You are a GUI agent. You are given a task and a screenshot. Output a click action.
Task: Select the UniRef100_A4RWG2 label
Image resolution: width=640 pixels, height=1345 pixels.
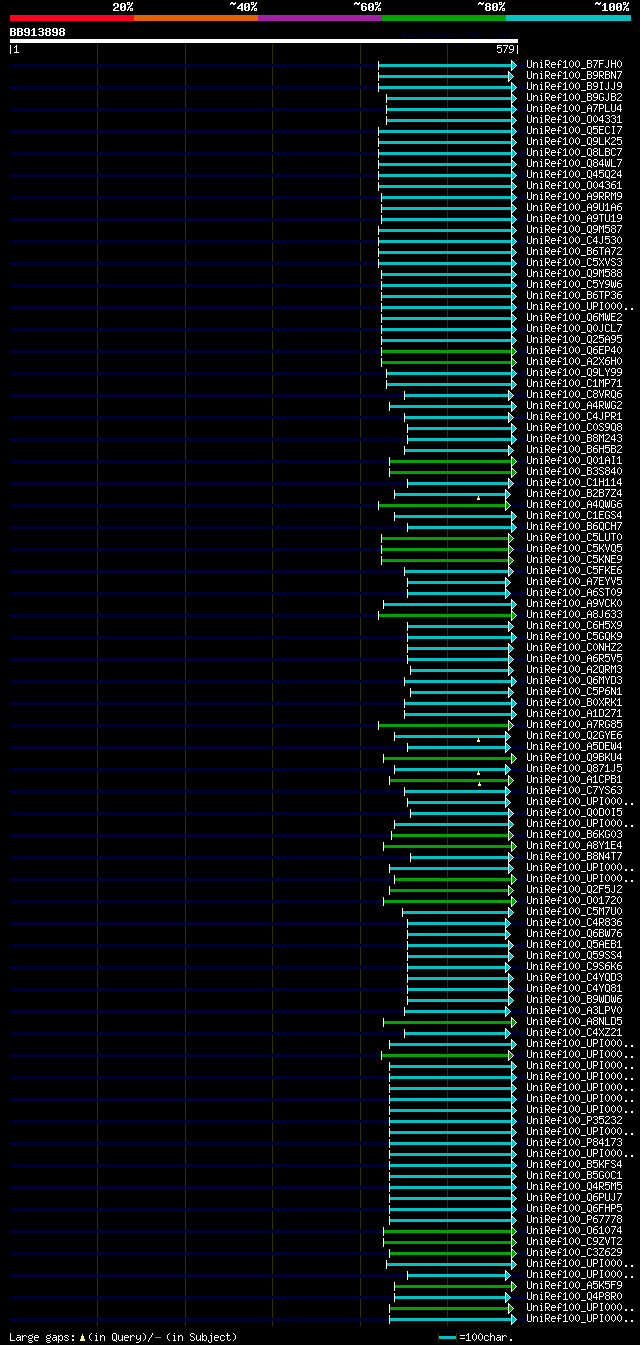[x=574, y=405]
